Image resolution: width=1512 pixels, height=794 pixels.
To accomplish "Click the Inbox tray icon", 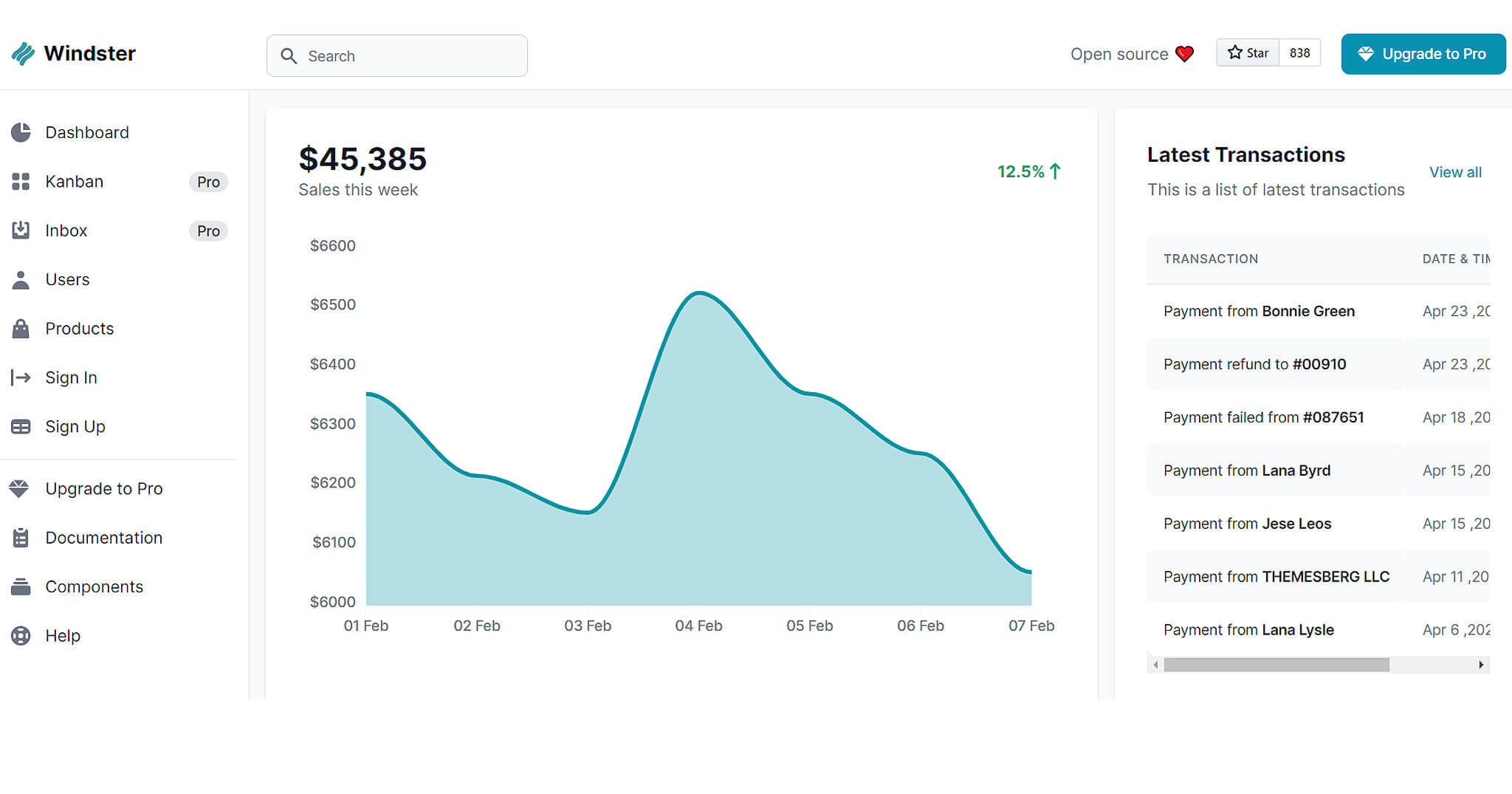I will (x=21, y=230).
